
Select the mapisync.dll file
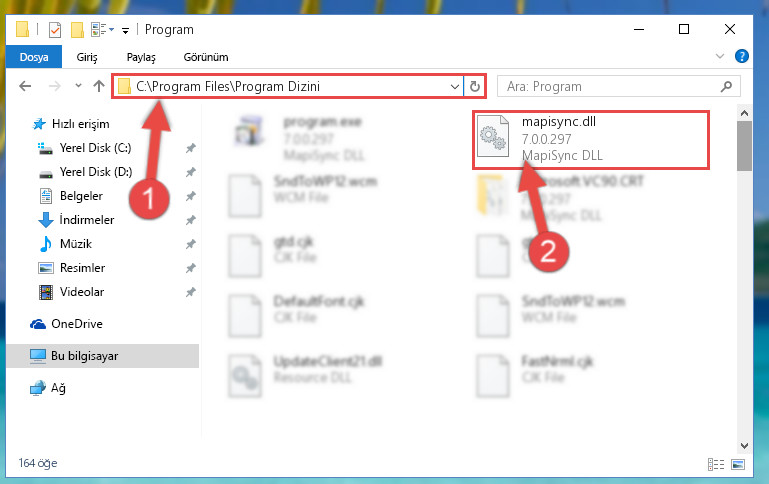590,139
